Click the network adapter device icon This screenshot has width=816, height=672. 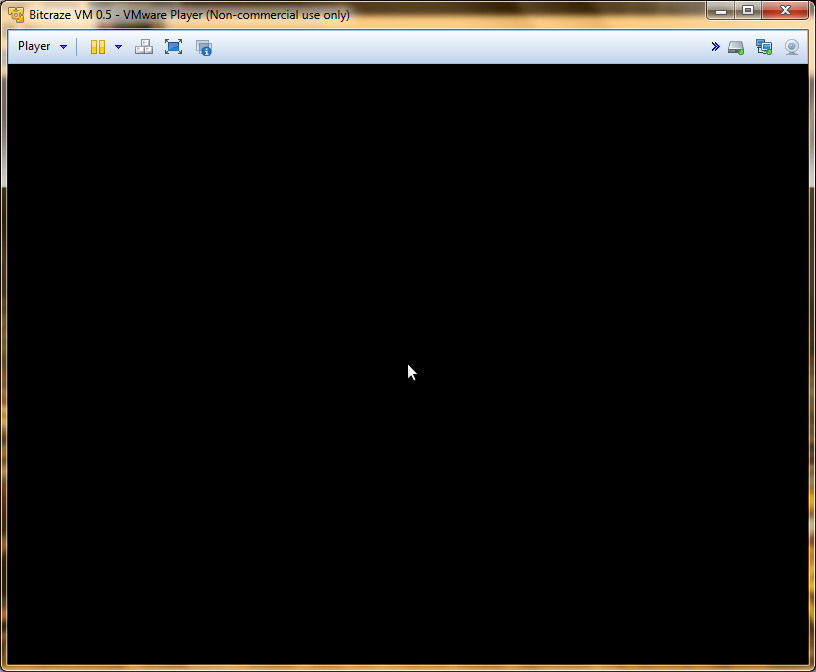click(x=764, y=47)
